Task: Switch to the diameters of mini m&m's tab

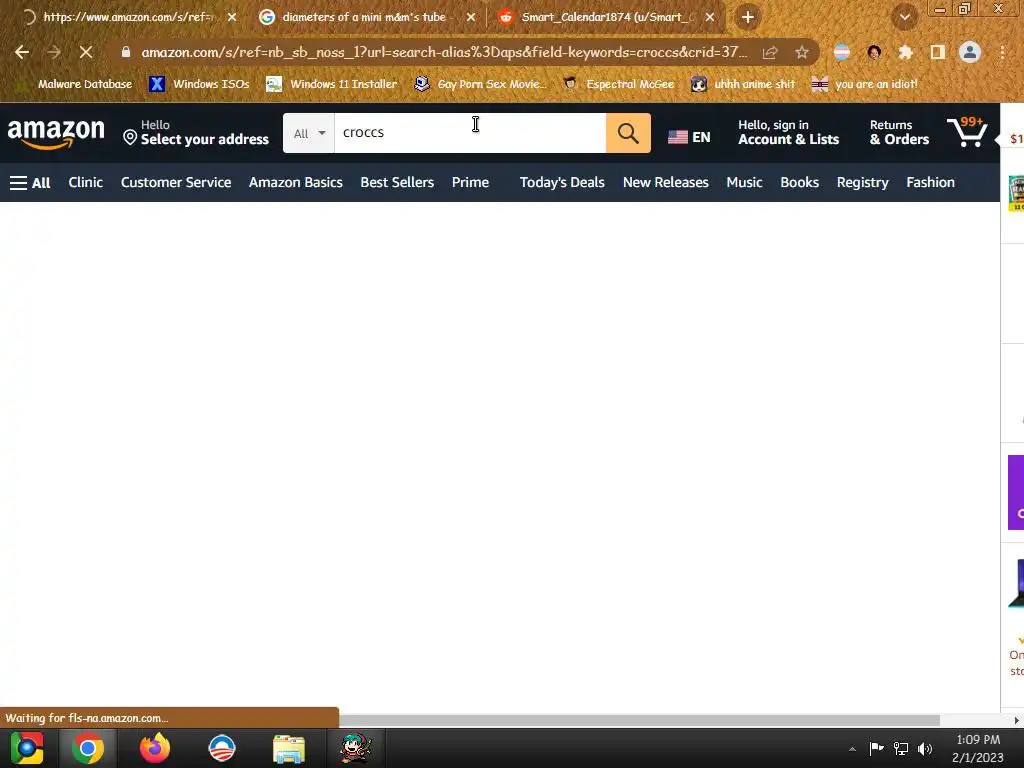Action: tap(363, 17)
